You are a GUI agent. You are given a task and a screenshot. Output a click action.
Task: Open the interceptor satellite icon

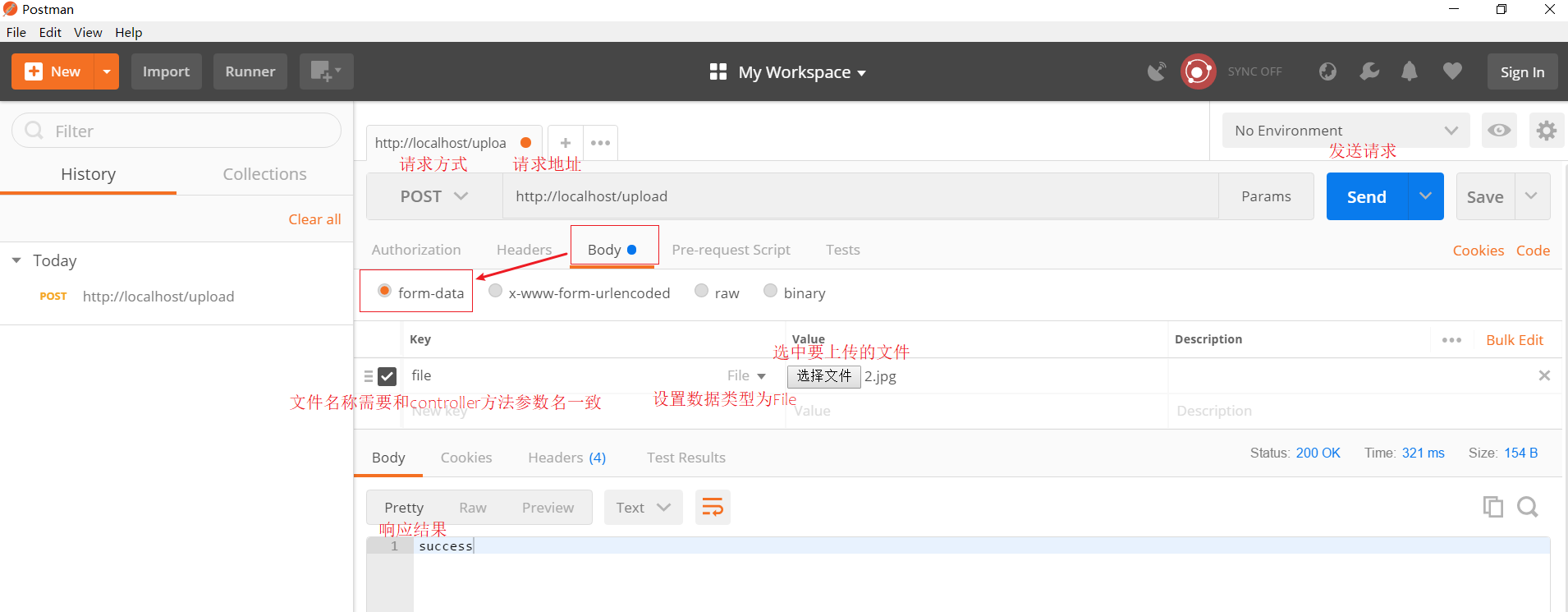1157,71
